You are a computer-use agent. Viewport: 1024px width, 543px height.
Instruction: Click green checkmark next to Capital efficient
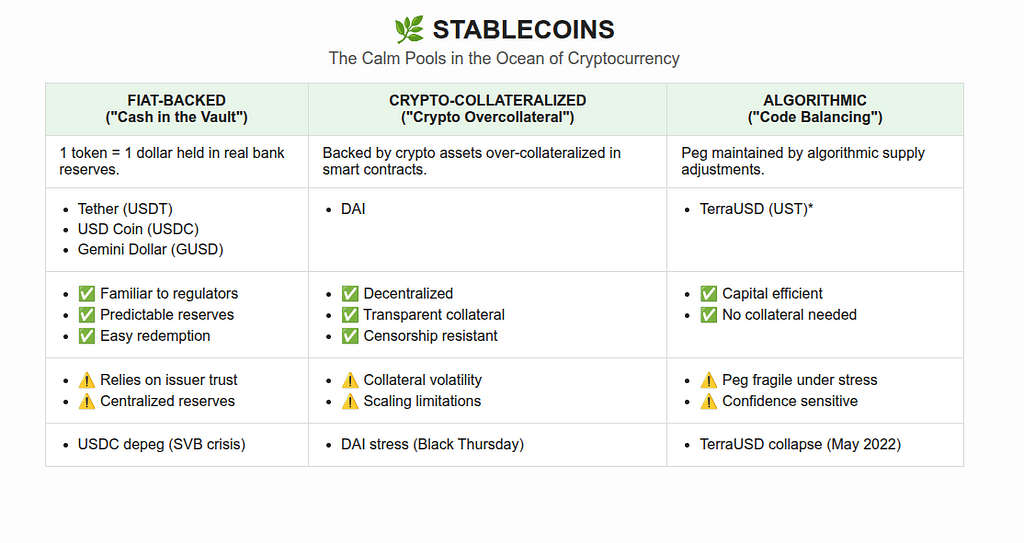[x=709, y=294]
